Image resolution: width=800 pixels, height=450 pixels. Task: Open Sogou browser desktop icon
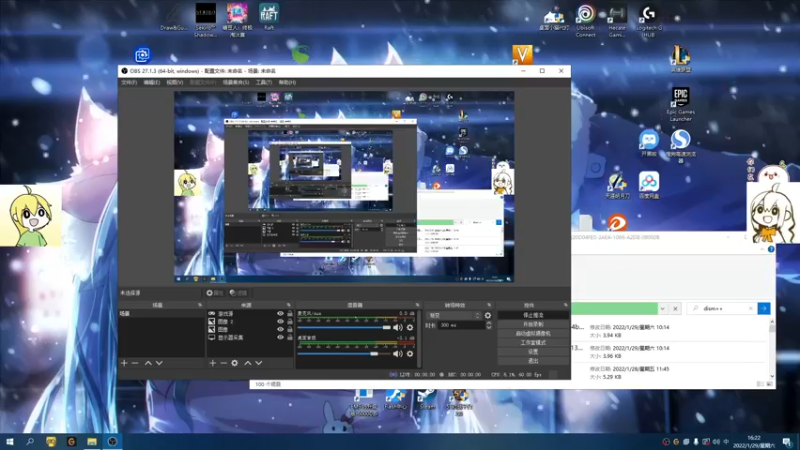[x=681, y=146]
